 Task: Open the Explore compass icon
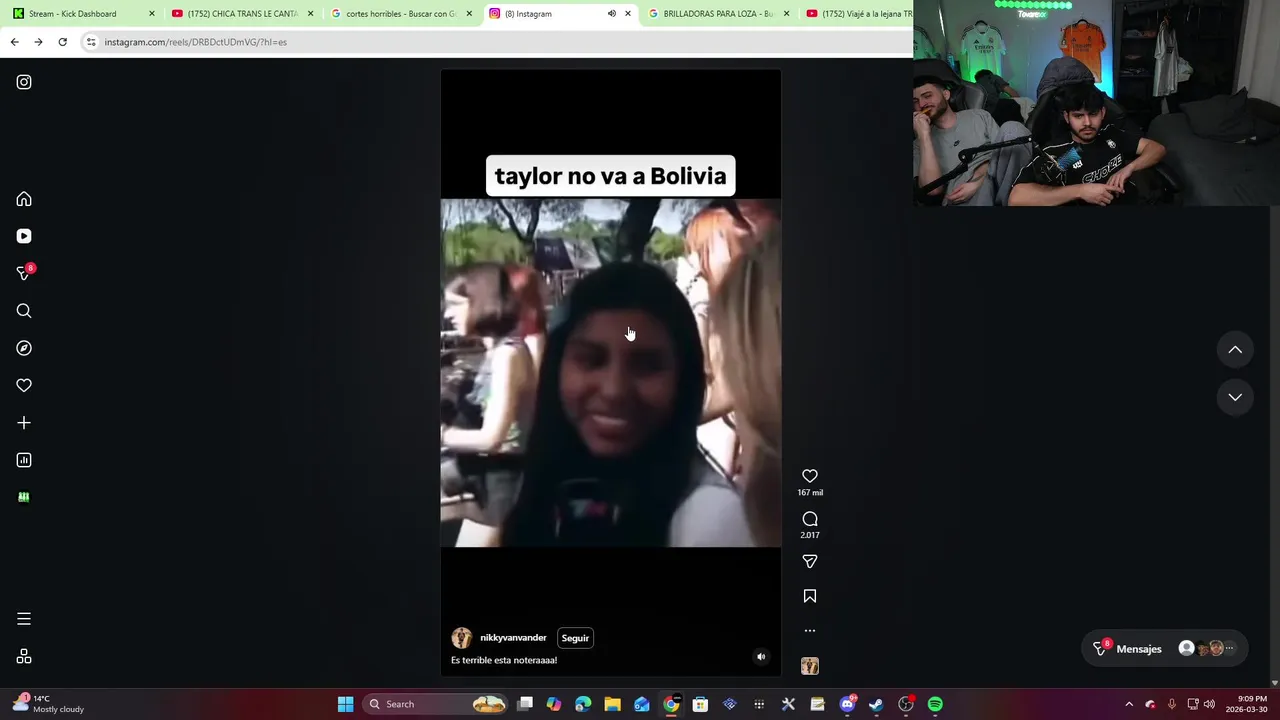coord(24,348)
